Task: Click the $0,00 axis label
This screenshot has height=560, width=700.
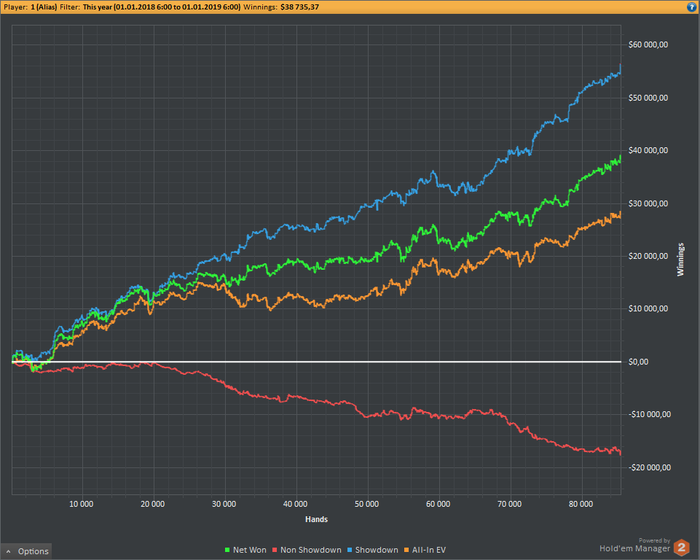Action: pyautogui.click(x=638, y=362)
